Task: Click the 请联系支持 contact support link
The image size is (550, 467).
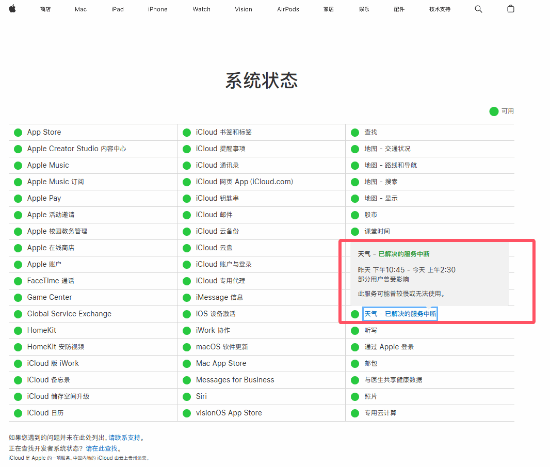Action: pyautogui.click(x=124, y=438)
